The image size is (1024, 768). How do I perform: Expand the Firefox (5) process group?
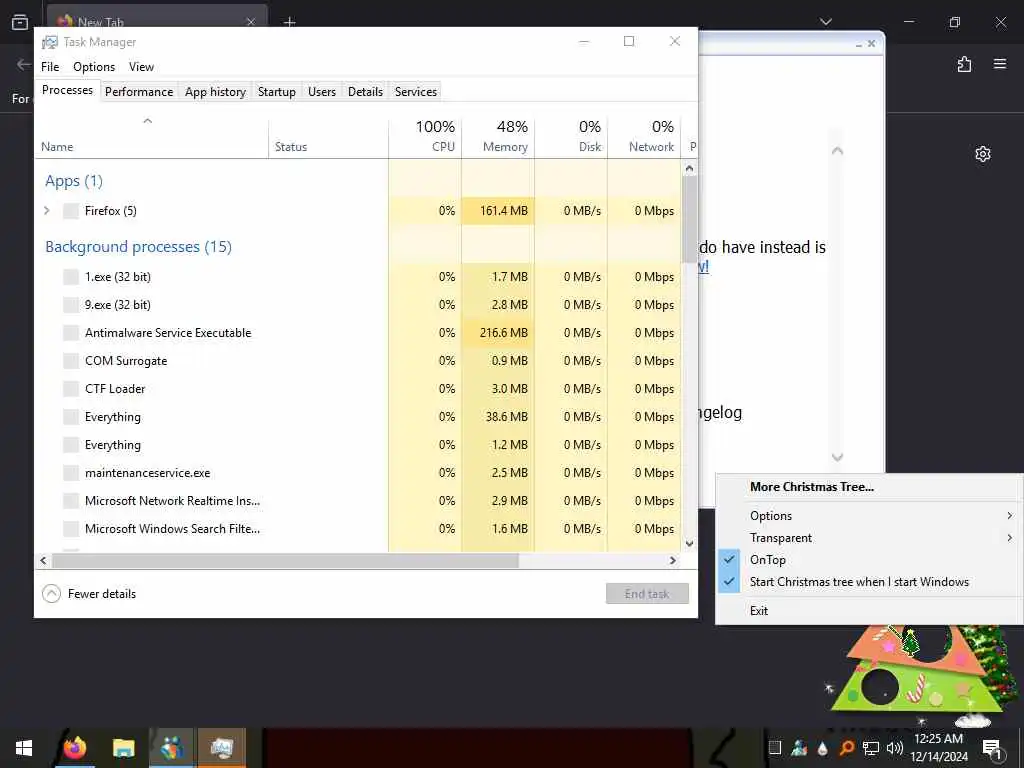click(46, 211)
